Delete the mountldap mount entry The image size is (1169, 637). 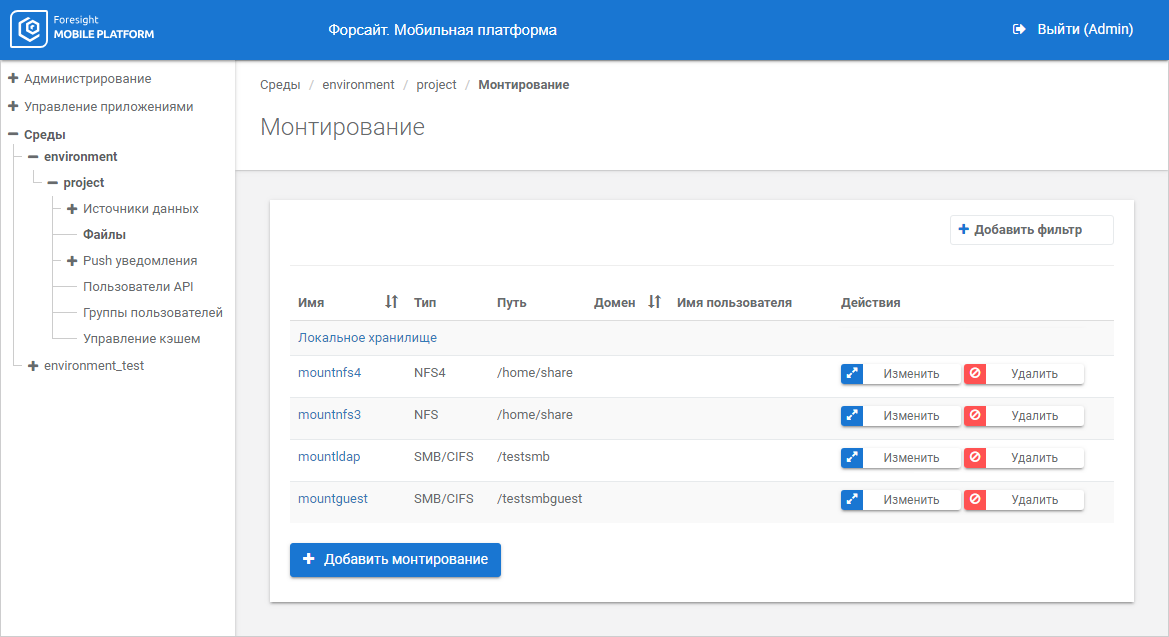1024,458
